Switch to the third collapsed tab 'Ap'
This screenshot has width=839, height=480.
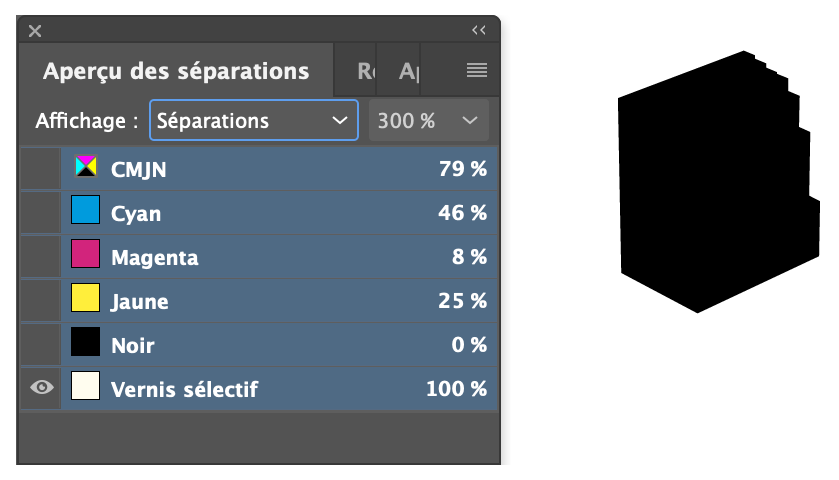coord(408,71)
